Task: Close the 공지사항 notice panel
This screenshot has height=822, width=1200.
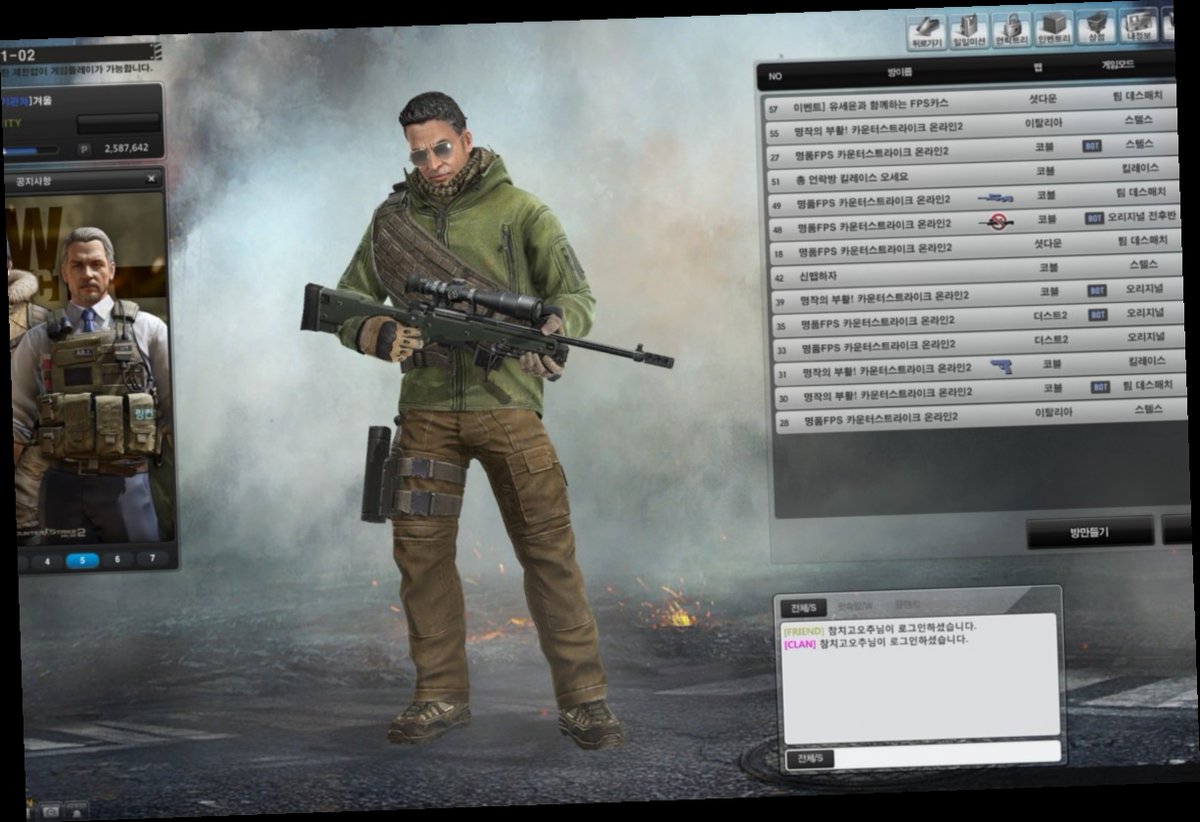Action: click(151, 179)
